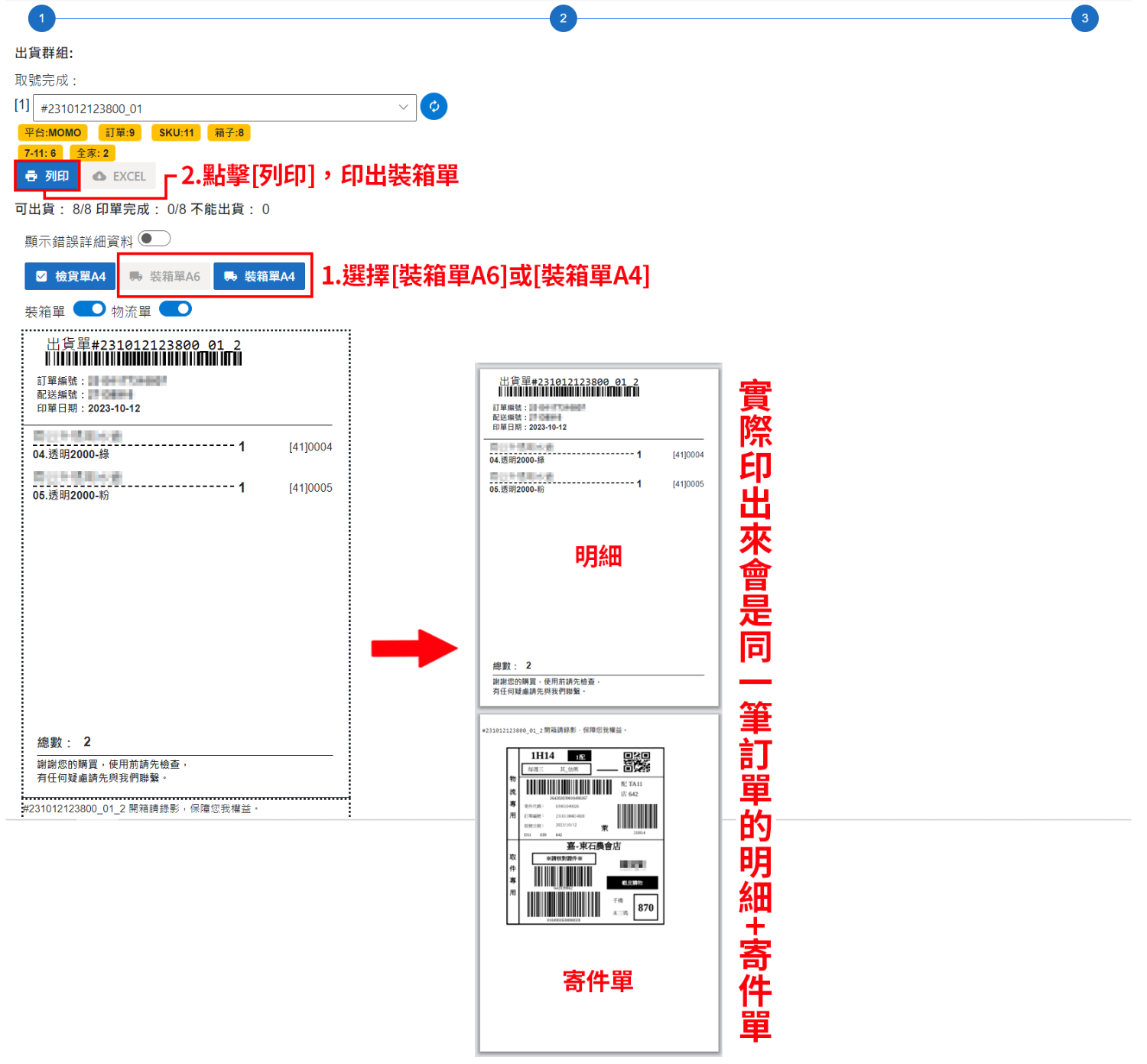Toggle the 顯示錯誤詳細資料 switch
1147x1064 pixels.
154,239
